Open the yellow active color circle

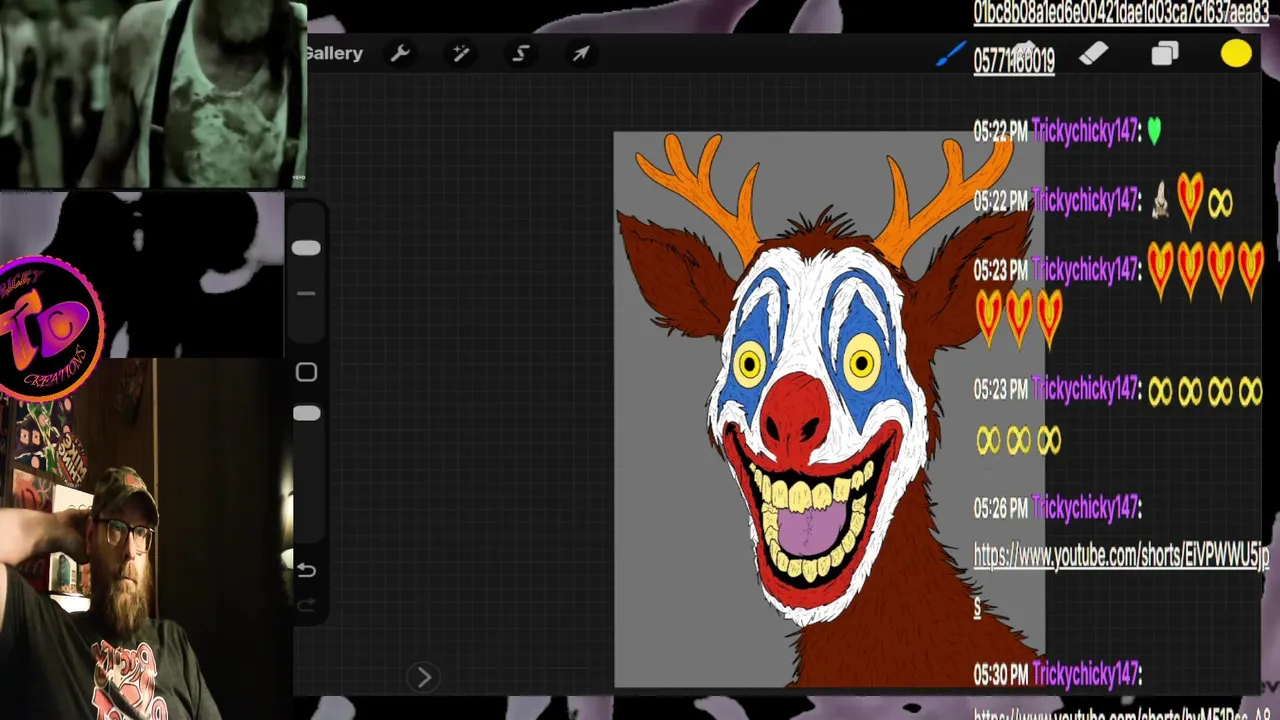point(1236,54)
